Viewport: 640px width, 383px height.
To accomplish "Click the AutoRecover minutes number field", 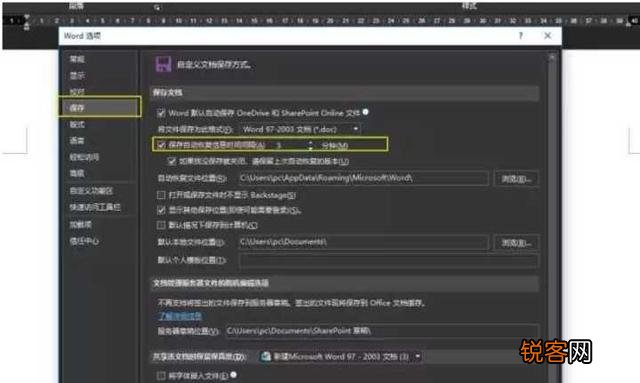I will pyautogui.click(x=290, y=145).
